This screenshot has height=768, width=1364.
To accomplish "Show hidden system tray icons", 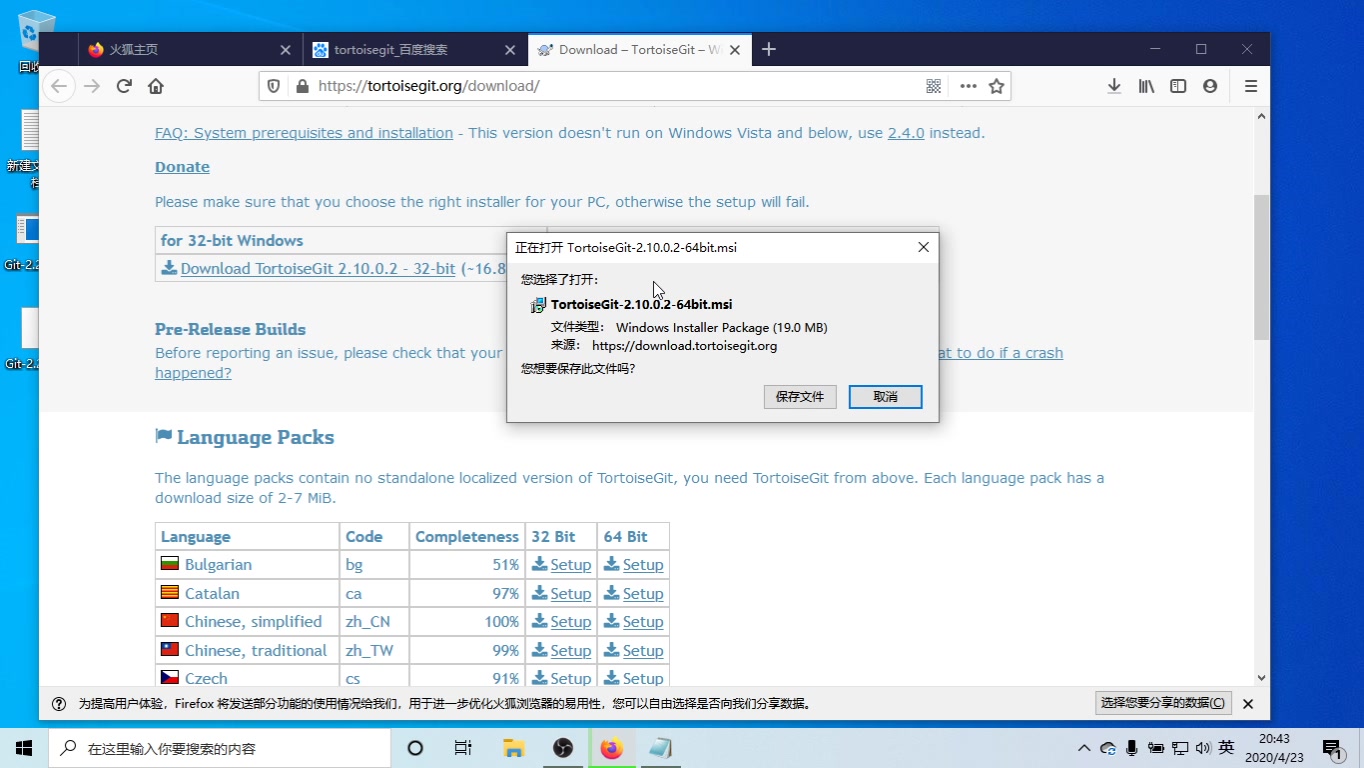I will (1084, 748).
